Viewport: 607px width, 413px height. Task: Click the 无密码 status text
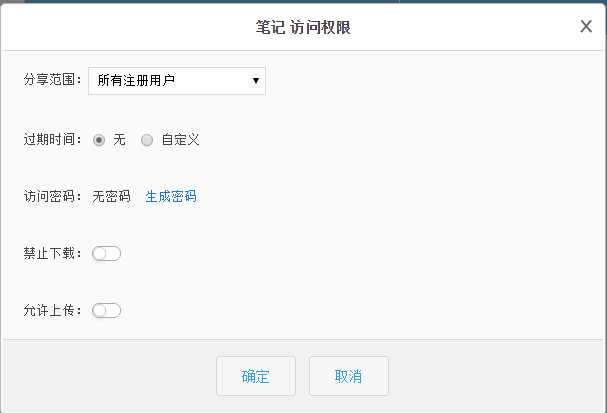[111, 196]
